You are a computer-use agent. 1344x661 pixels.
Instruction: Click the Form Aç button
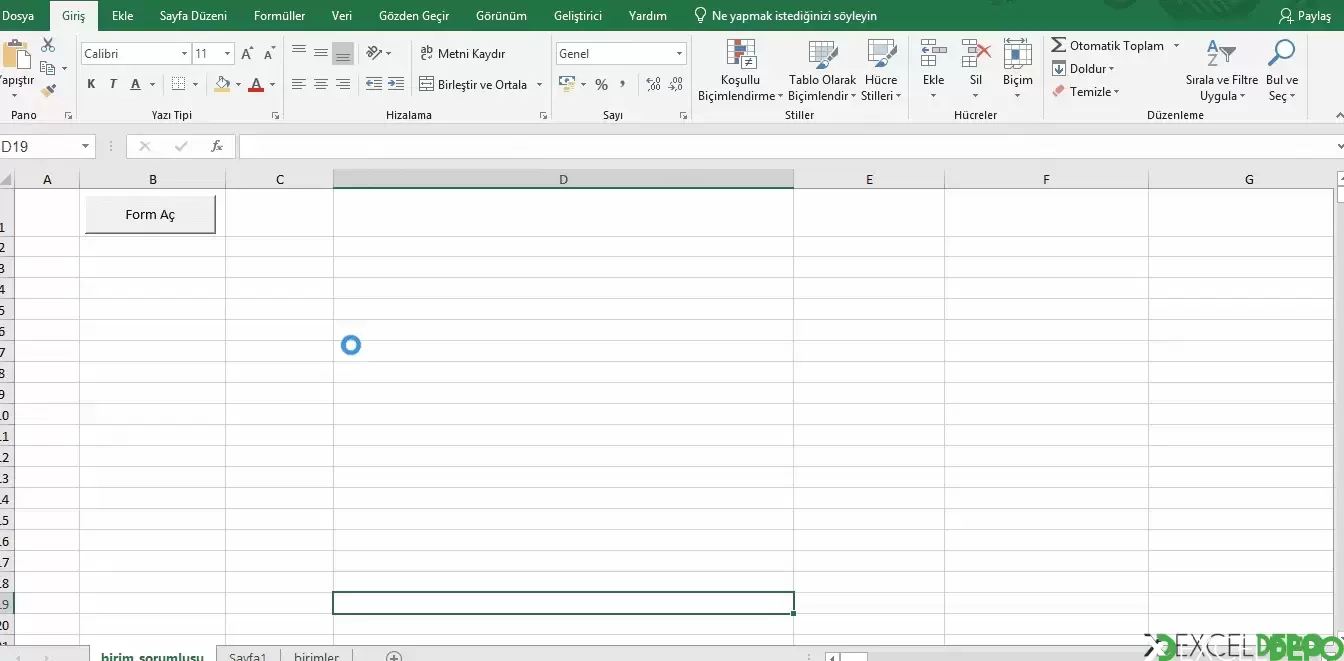[150, 214]
